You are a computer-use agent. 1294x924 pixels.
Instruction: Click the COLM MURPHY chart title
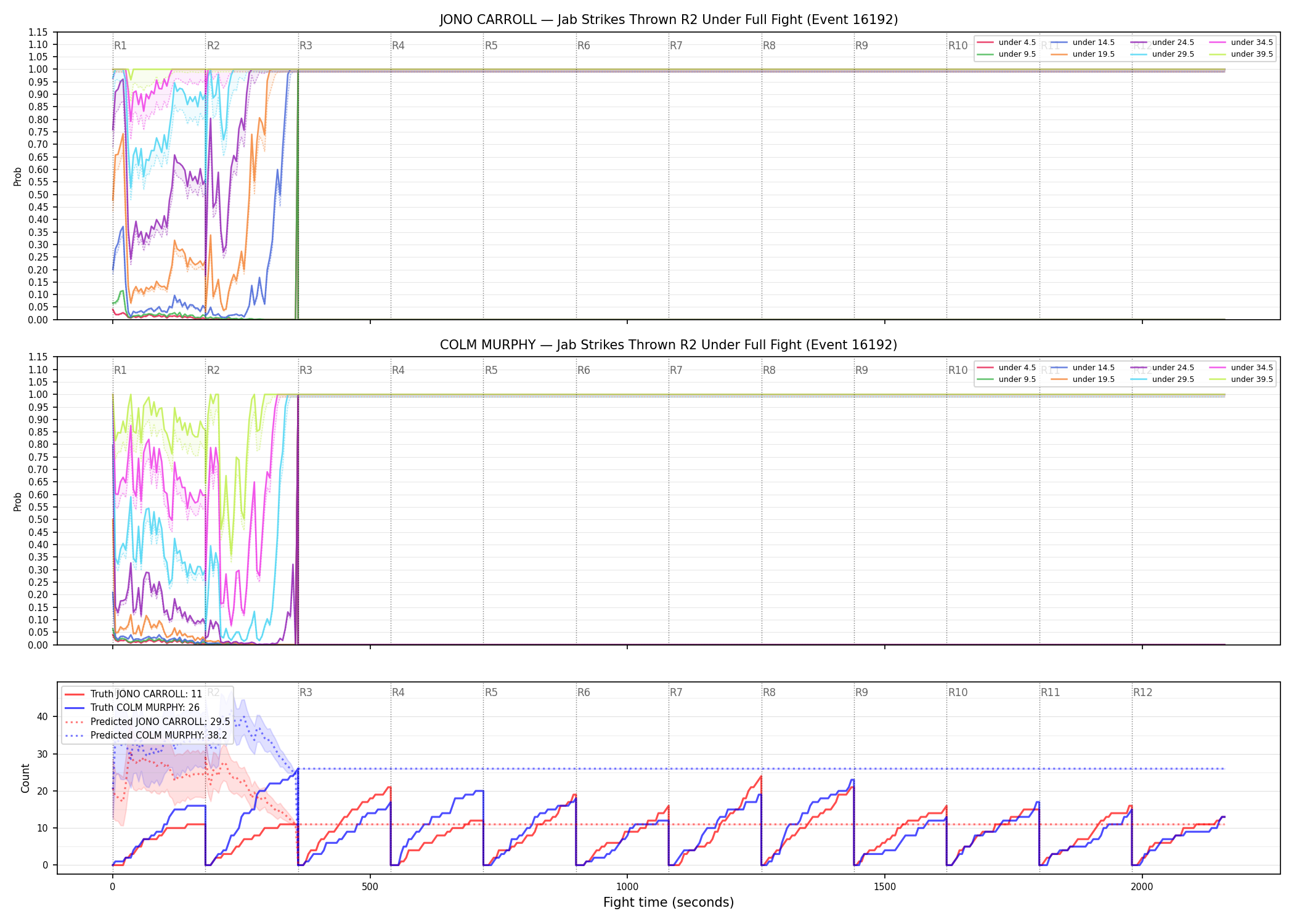click(x=669, y=345)
